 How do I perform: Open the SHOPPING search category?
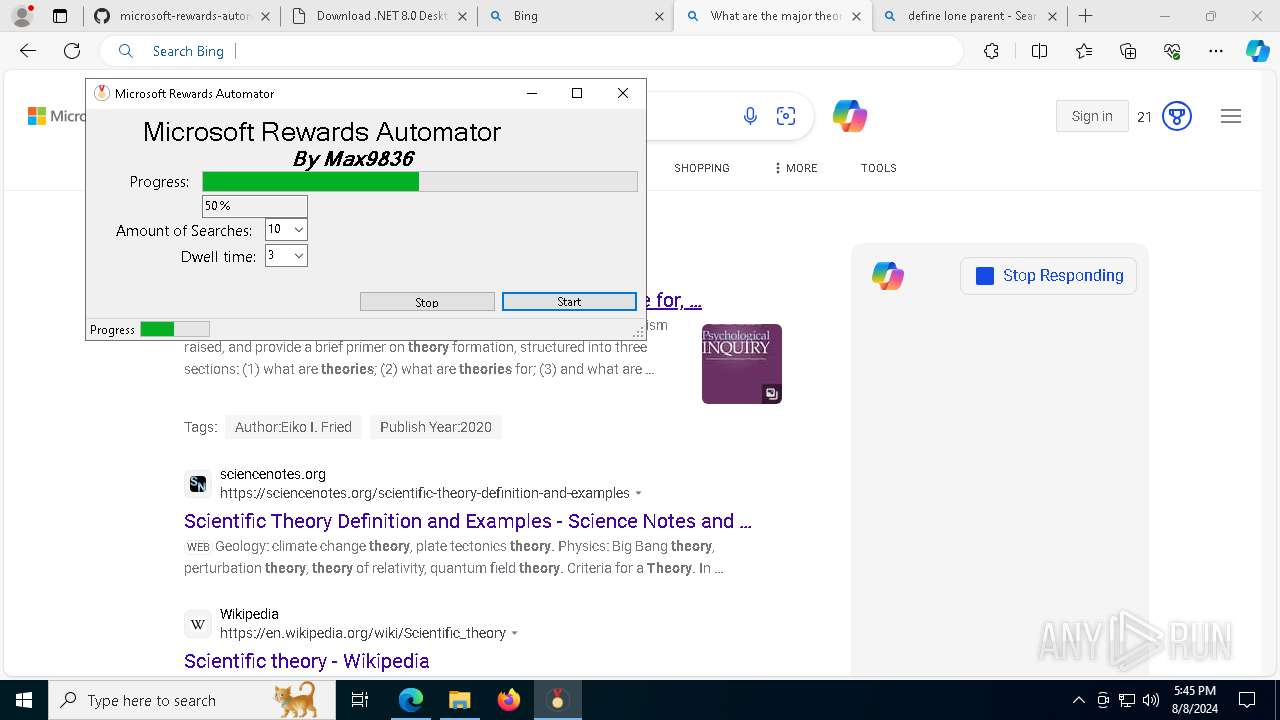(702, 168)
